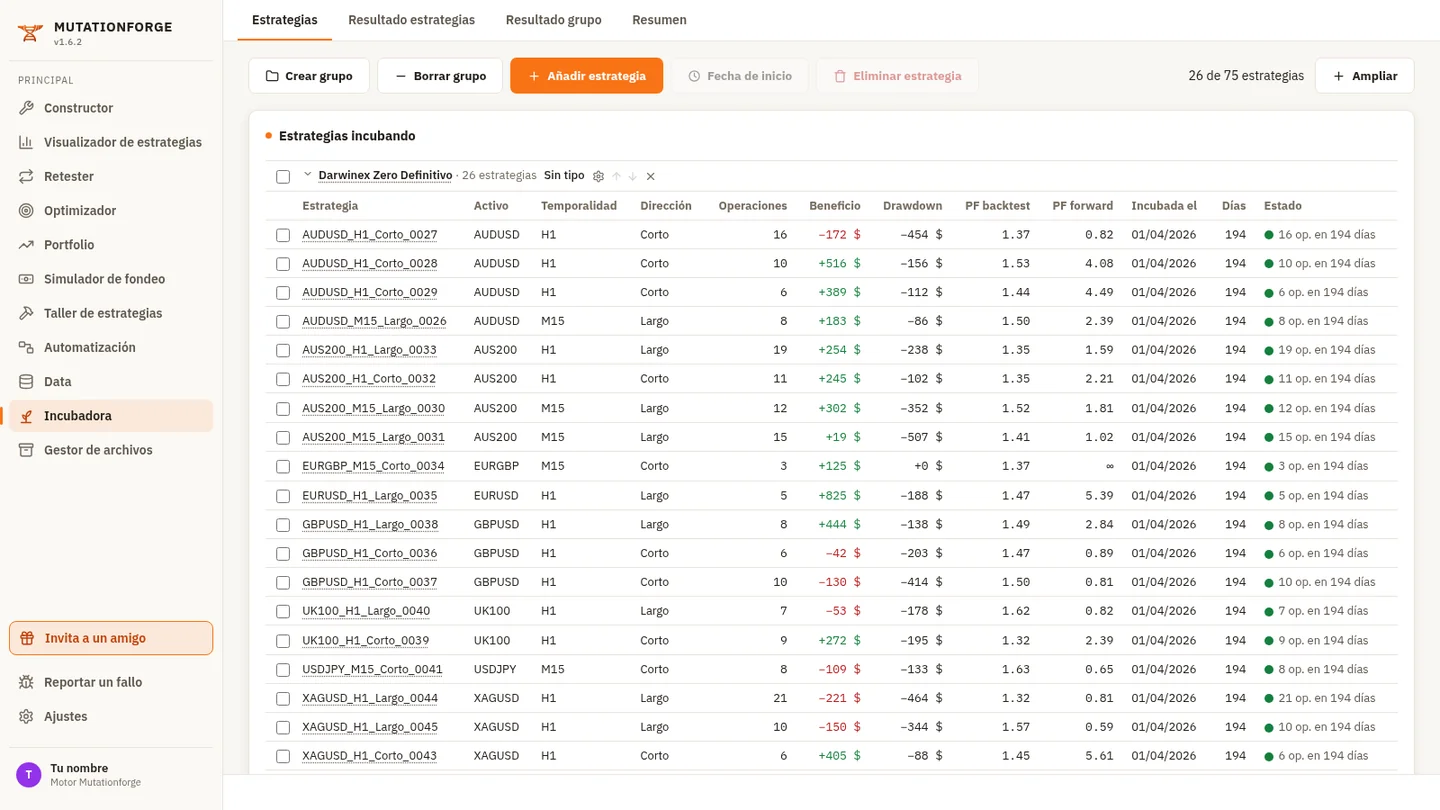Screen dimensions: 1440x810
Task: Open Gestor de archivos archive icon
Action: 26,450
